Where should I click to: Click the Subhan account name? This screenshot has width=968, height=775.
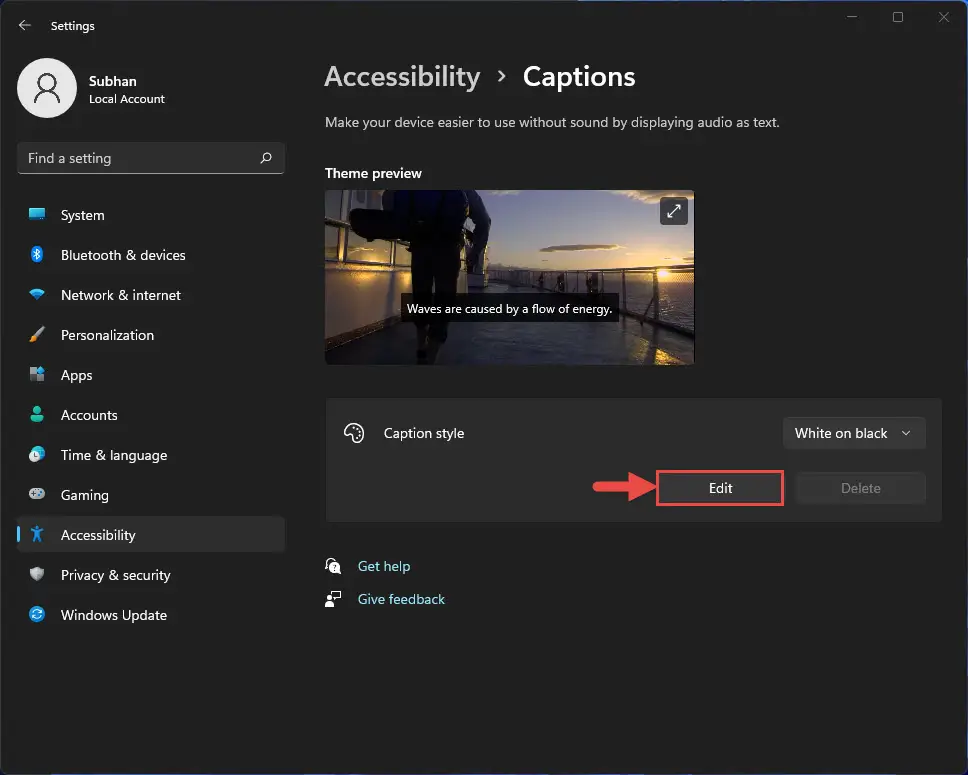coord(112,81)
